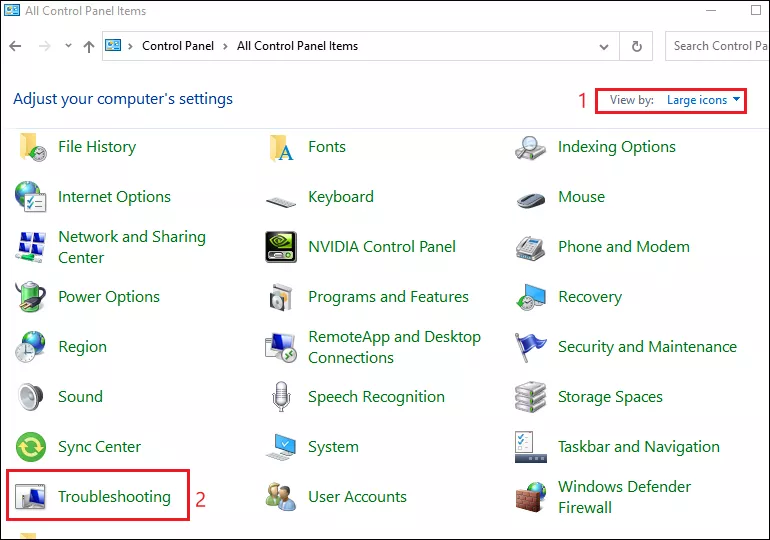770x540 pixels.
Task: Open the Indexing Options magnifier icon
Action: (x=530, y=148)
